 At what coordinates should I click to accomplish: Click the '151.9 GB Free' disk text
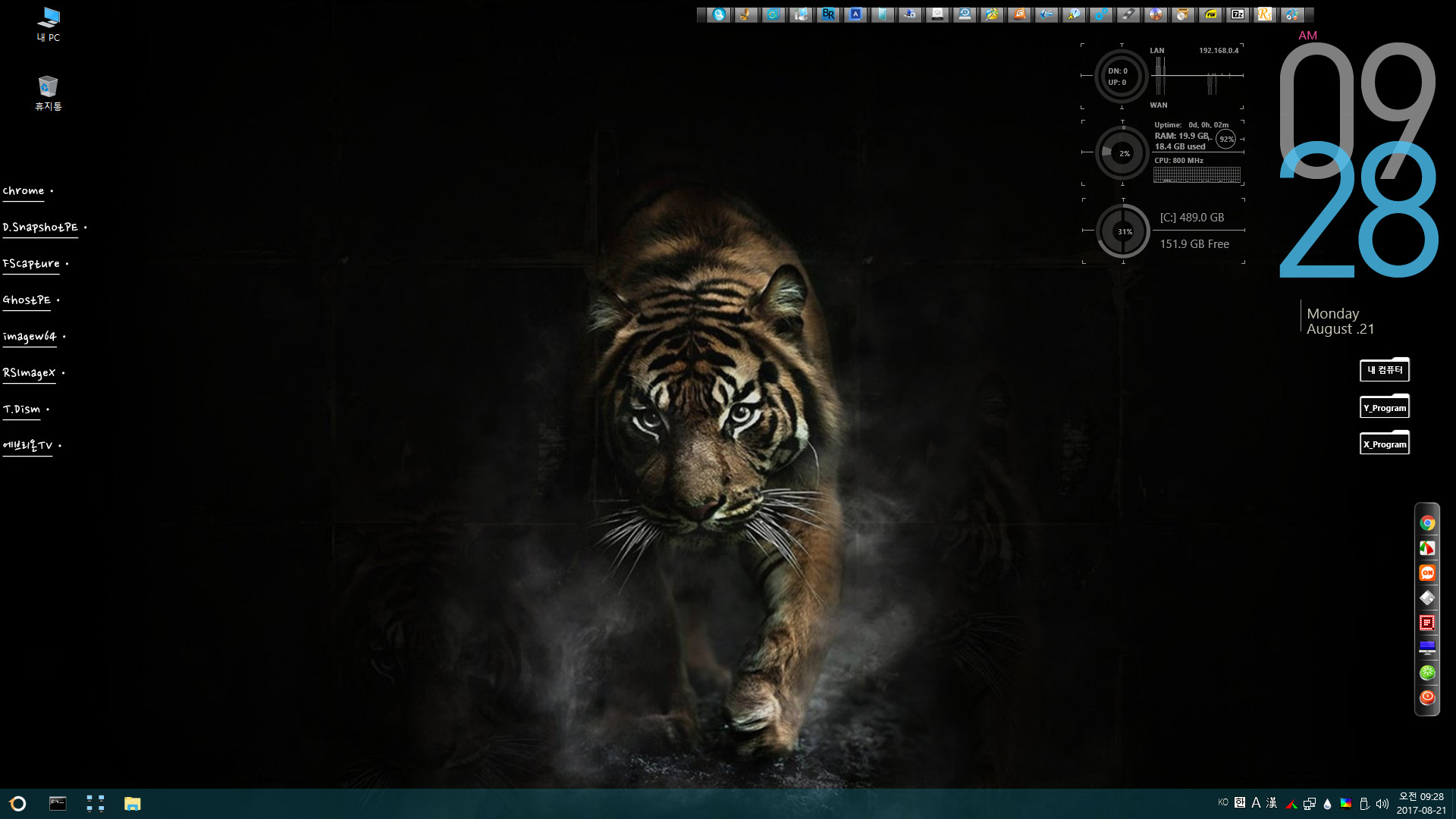click(1194, 244)
